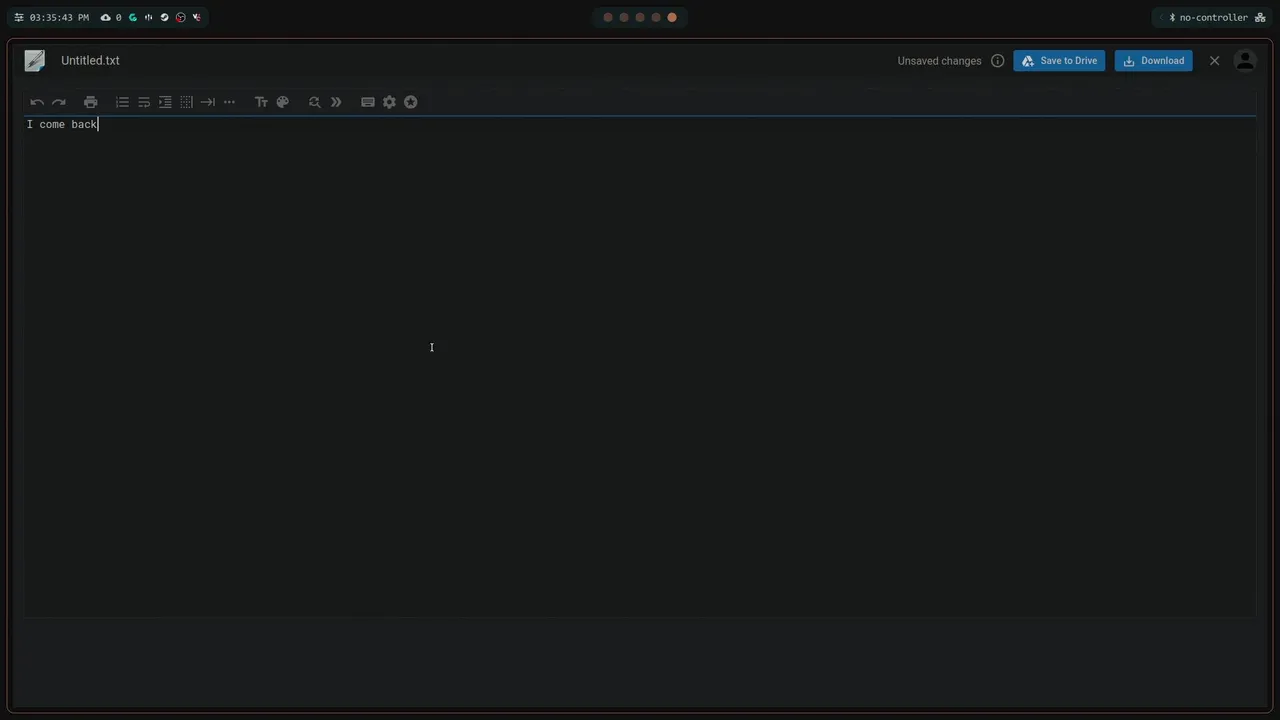This screenshot has height=720, width=1280.
Task: Open editor settings gear
Action: (389, 102)
